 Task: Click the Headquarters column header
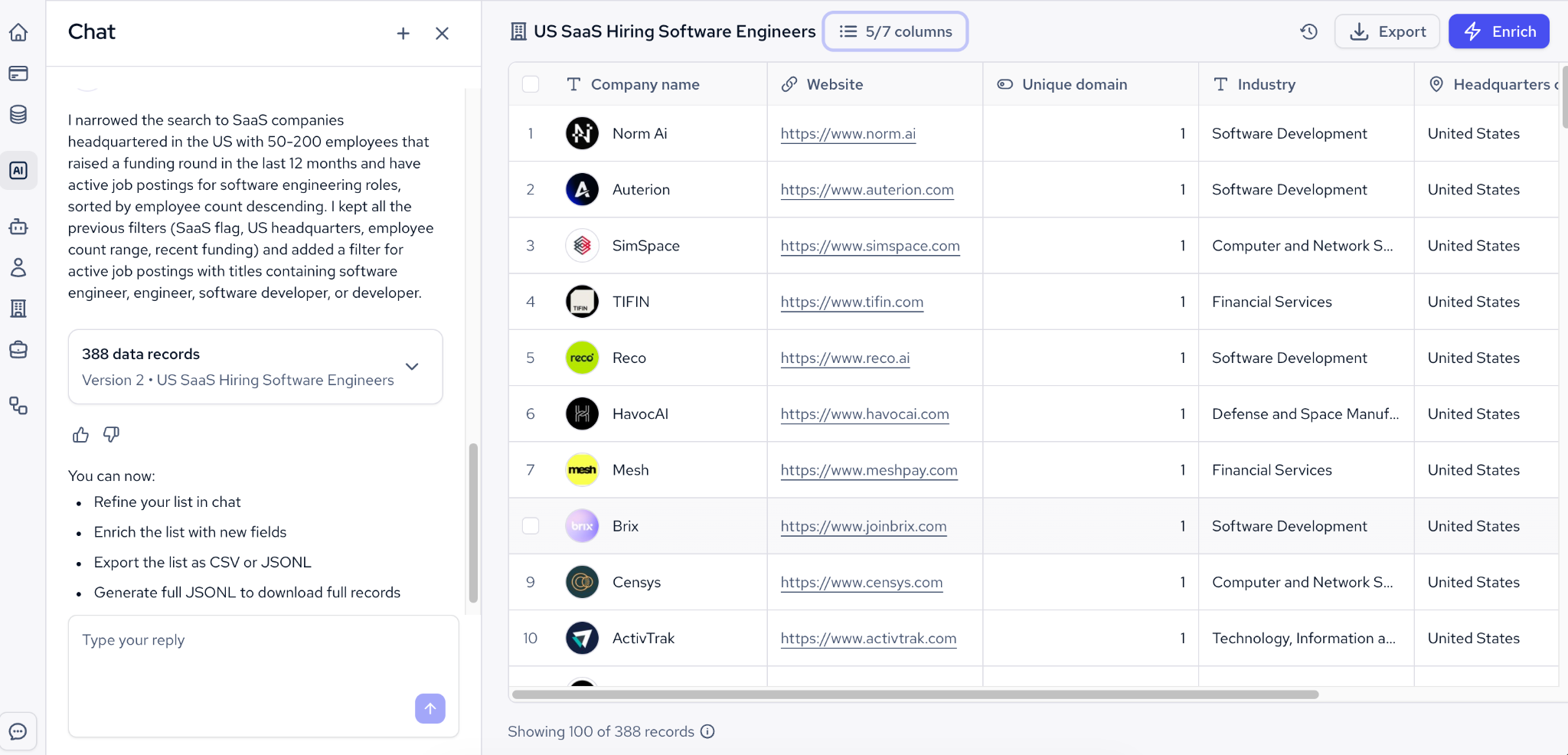tap(1487, 84)
